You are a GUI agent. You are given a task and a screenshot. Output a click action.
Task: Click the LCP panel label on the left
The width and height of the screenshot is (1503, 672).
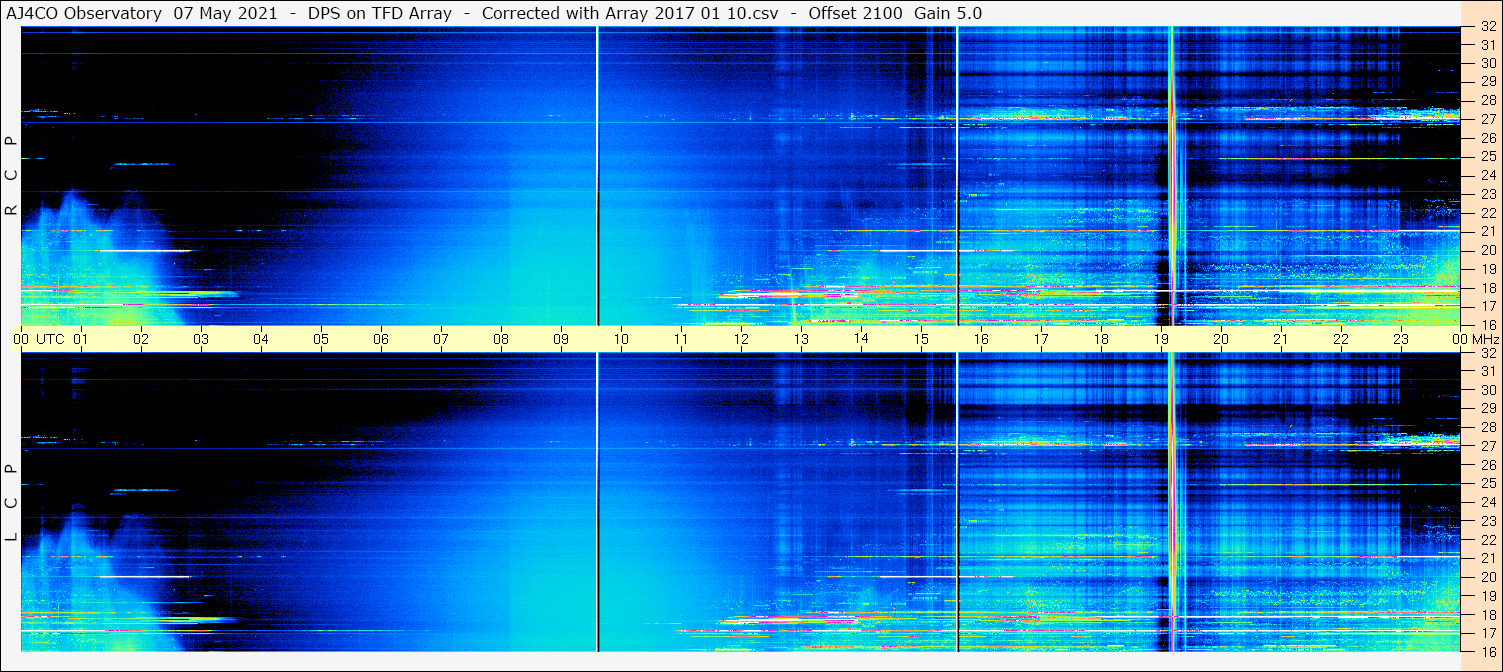11,503
